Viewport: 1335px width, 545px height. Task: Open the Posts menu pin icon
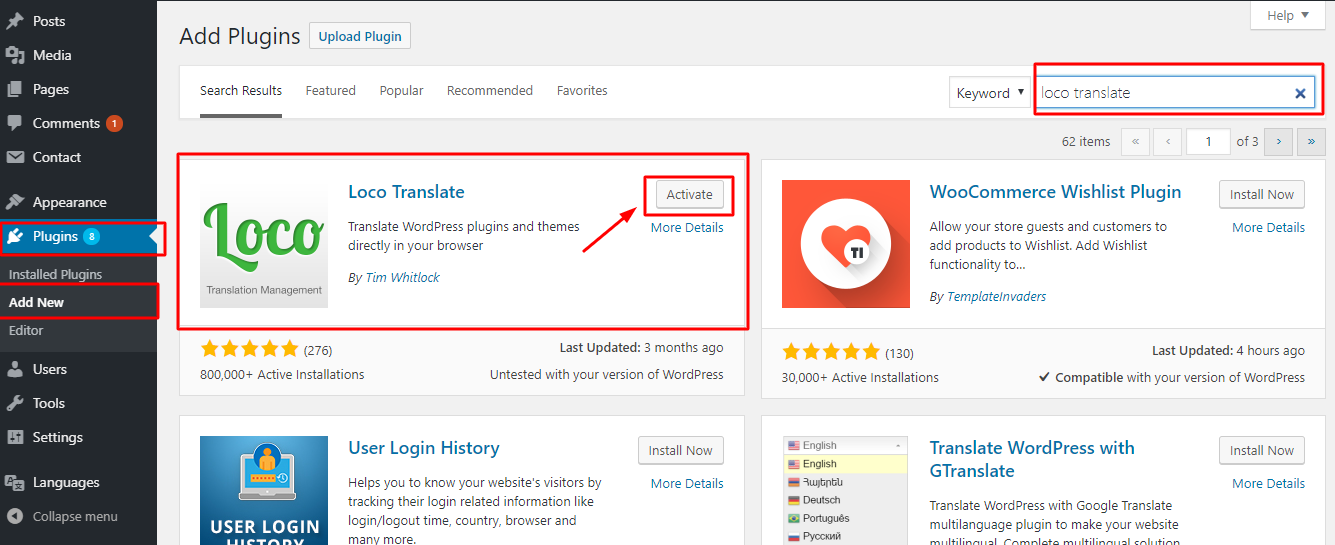pyautogui.click(x=15, y=21)
